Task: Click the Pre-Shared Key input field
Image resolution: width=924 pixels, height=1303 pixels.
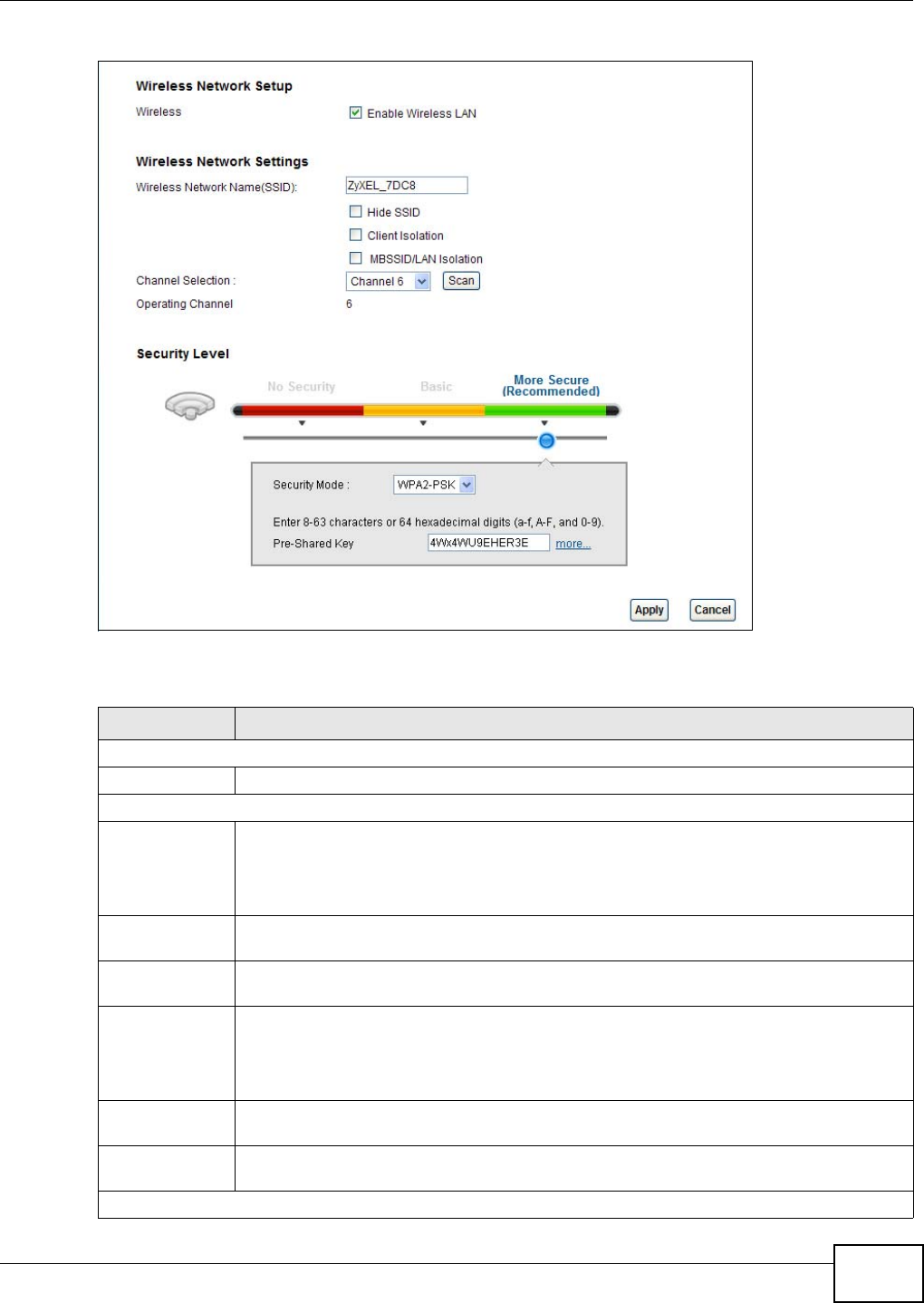Action: 488,543
